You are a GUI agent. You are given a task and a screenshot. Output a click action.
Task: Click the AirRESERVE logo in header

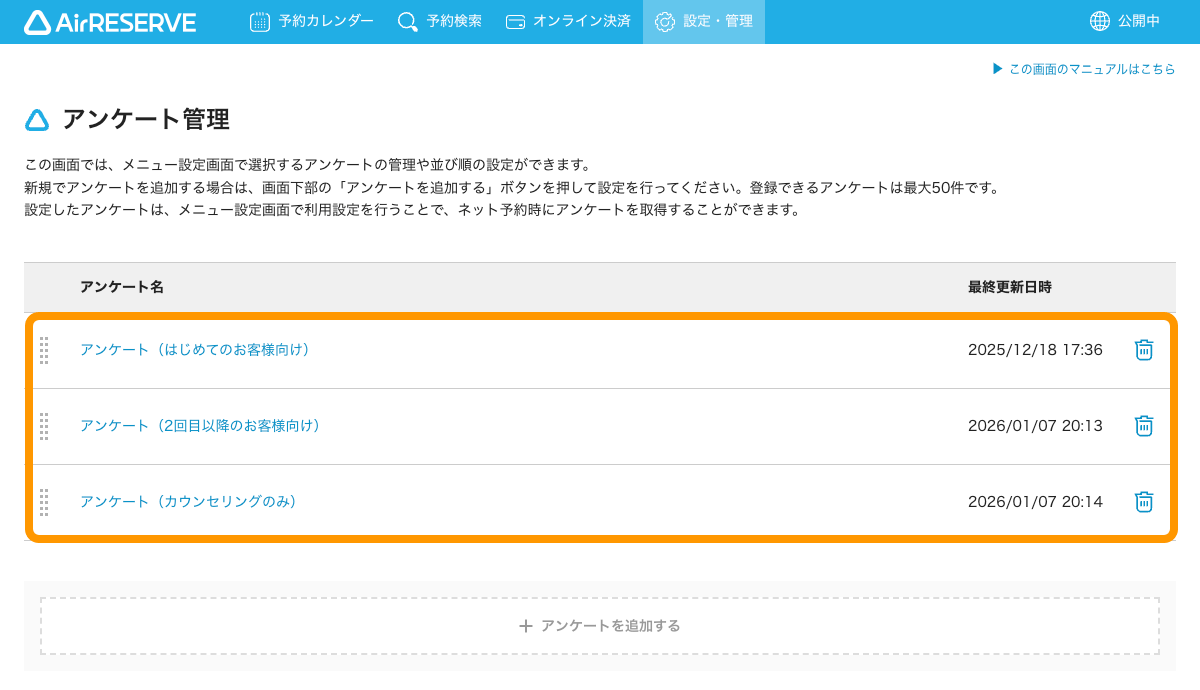pos(110,22)
